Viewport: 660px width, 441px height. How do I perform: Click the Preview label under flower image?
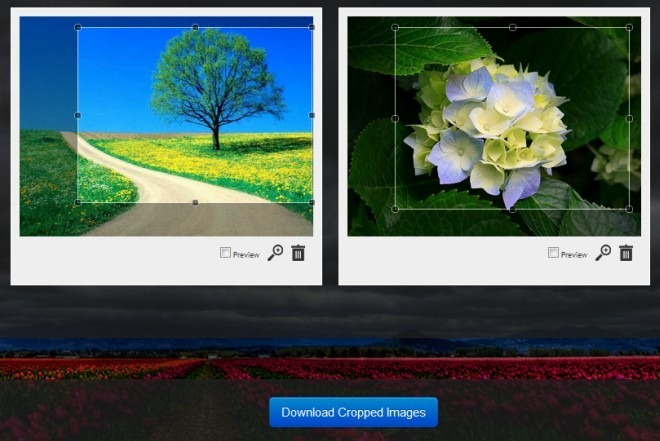pos(574,255)
